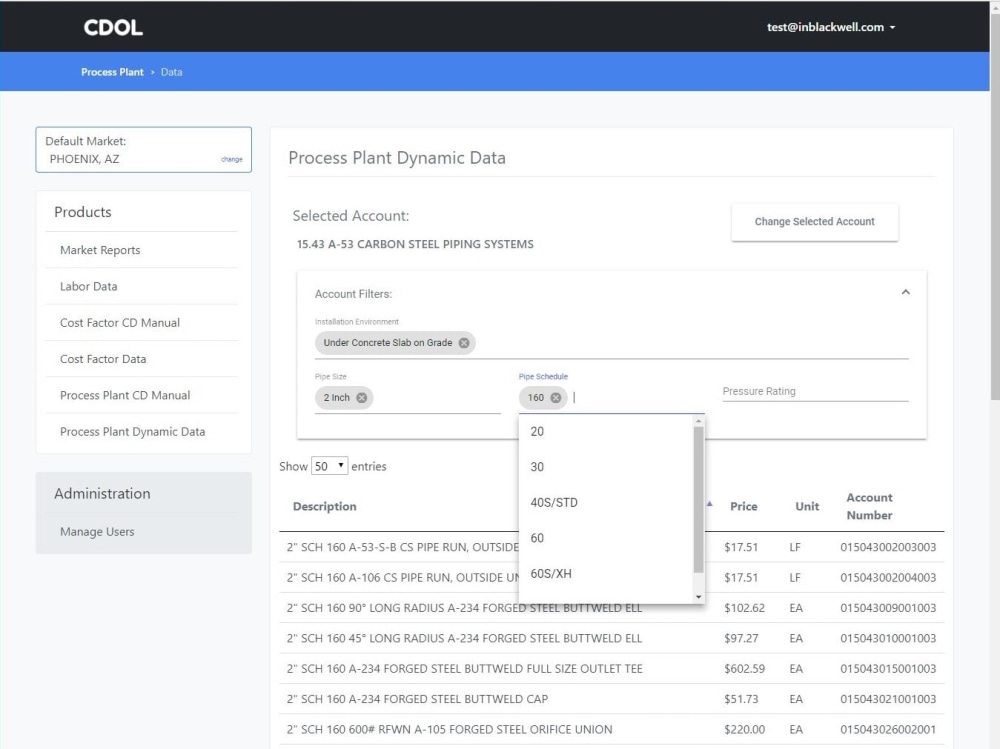Open the account menu caret beside test@inblackwell.com
This screenshot has height=749, width=1000.
(893, 27)
